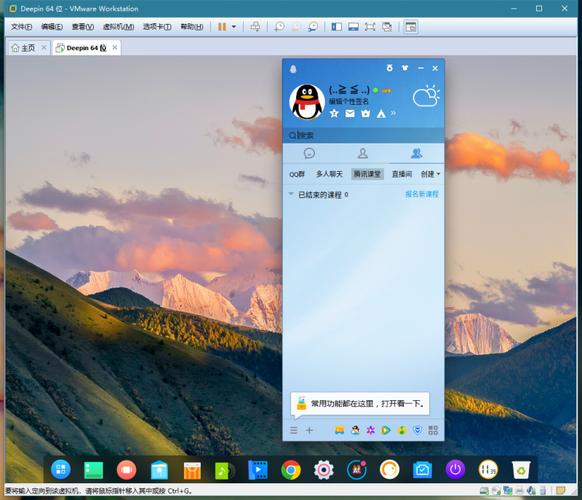Screen dimensions: 582x500
Task: Open the red screen recorder dock icon
Action: pos(127,470)
